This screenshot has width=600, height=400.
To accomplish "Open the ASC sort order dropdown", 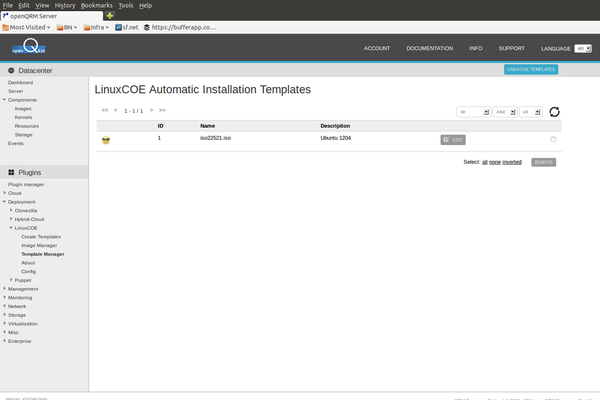I will pos(505,112).
